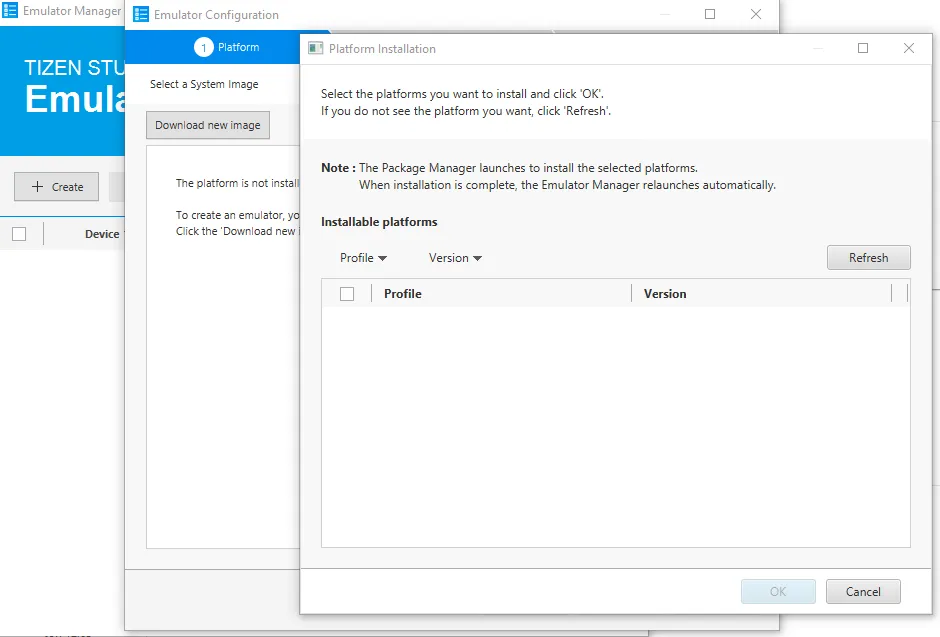
Task: Click Download new image in Emulator Configuration
Action: [207, 125]
